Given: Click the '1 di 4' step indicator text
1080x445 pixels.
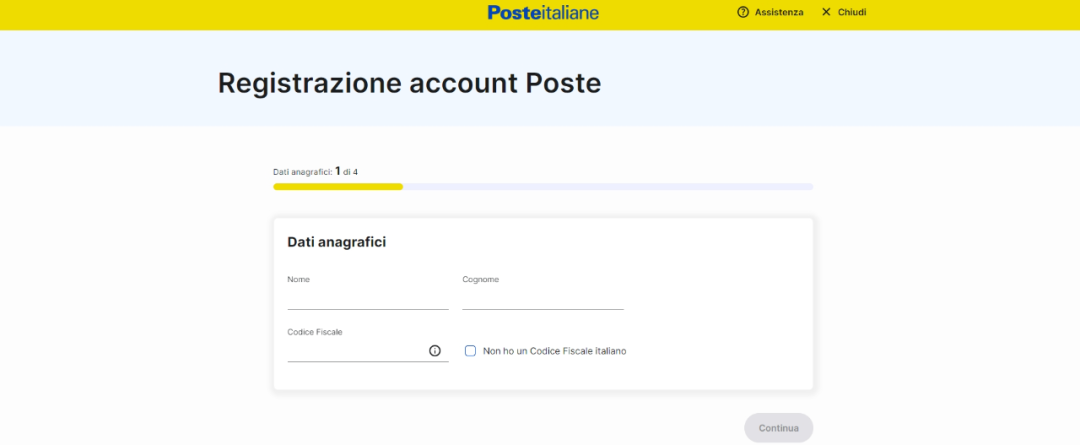Looking at the screenshot, I should [x=346, y=172].
